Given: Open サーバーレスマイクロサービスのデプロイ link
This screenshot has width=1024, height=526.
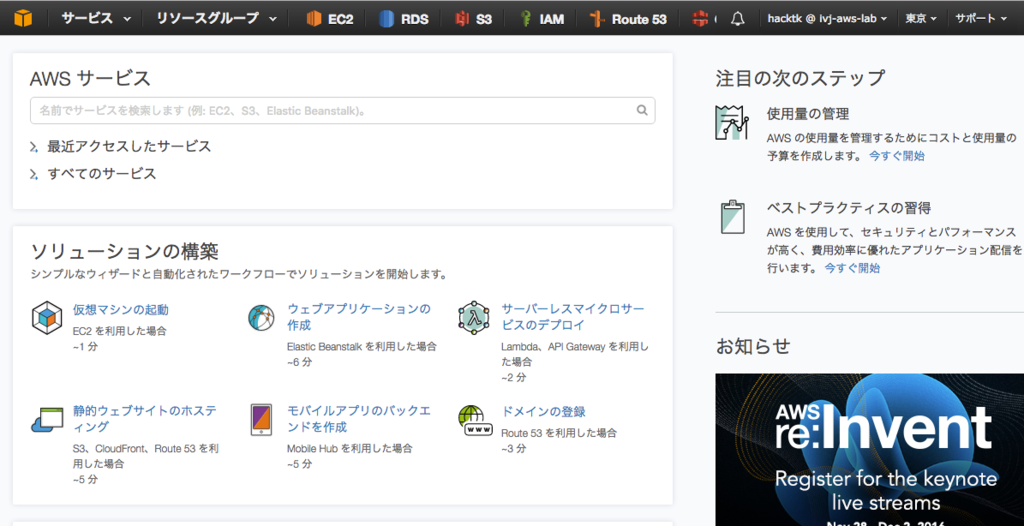Looking at the screenshot, I should (573, 317).
